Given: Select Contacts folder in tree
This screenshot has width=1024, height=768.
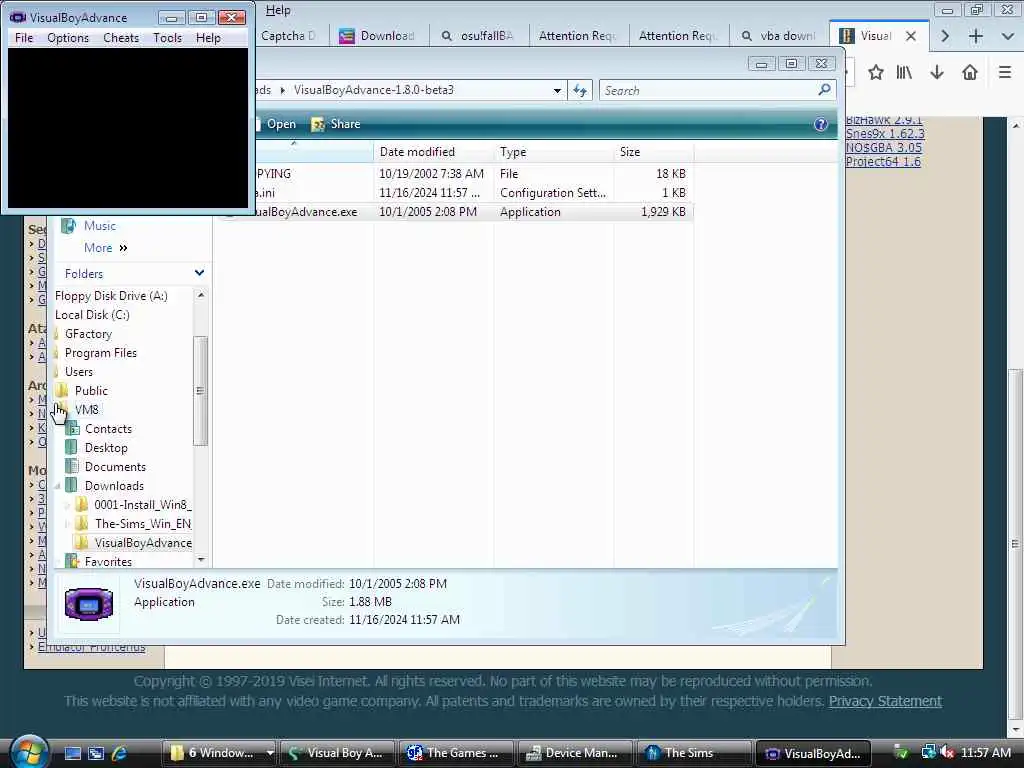Looking at the screenshot, I should [x=108, y=429].
